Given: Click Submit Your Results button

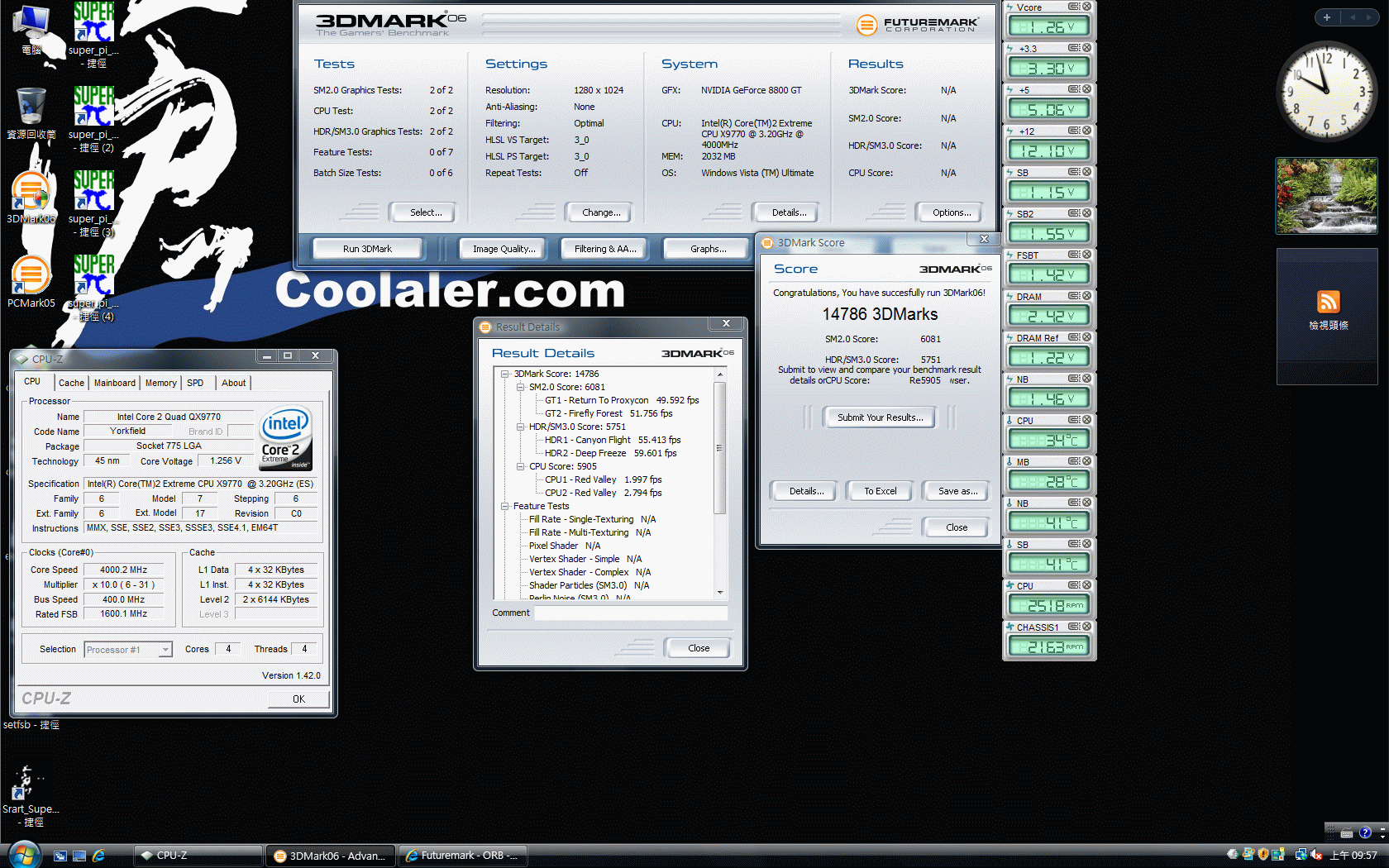Looking at the screenshot, I should 880,417.
